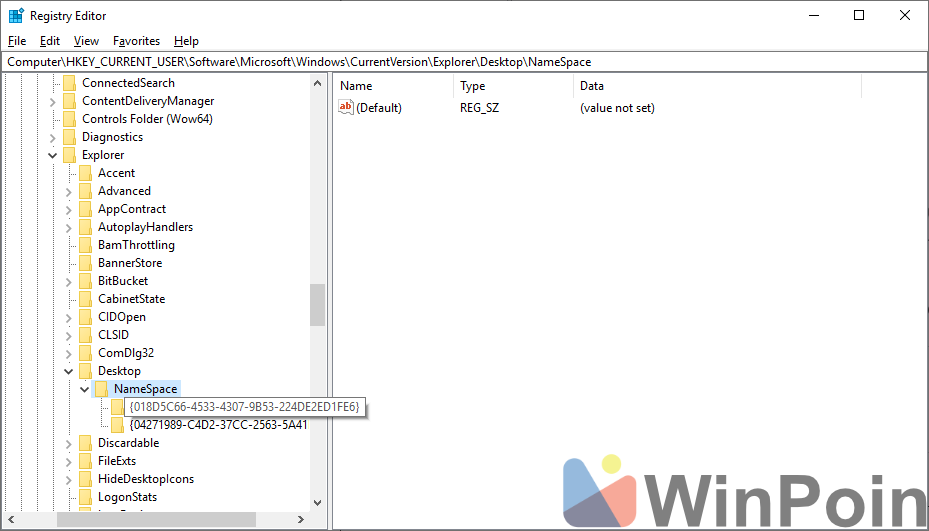The width and height of the screenshot is (929, 531).
Task: Select the {018D5C66-4533-4307-9B53-224DE2ED1FE6} key
Action: [245, 407]
